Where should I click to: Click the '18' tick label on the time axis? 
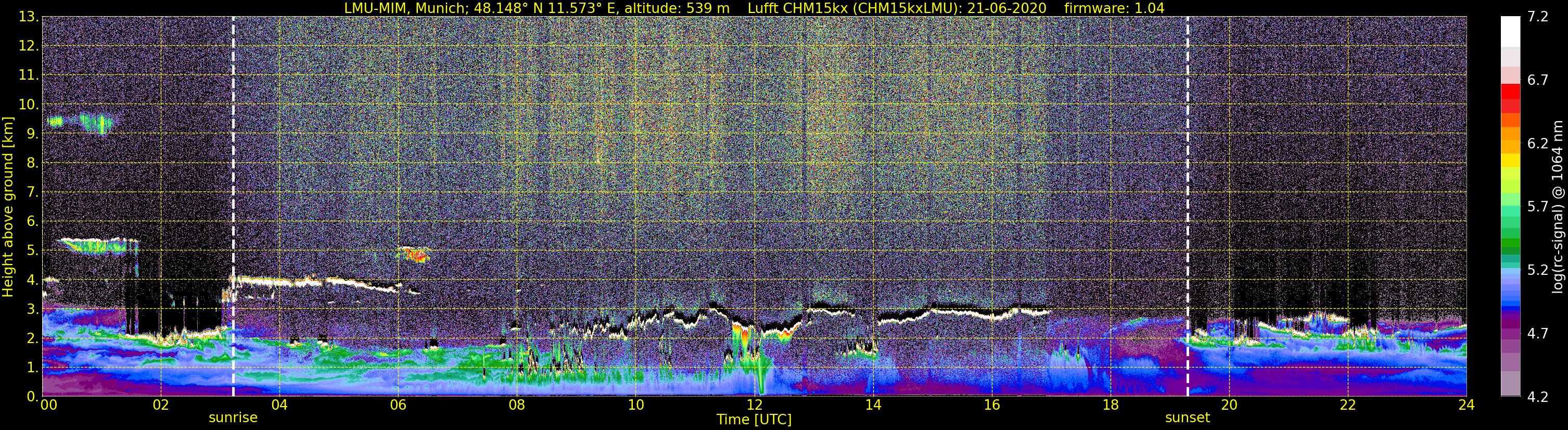1110,405
